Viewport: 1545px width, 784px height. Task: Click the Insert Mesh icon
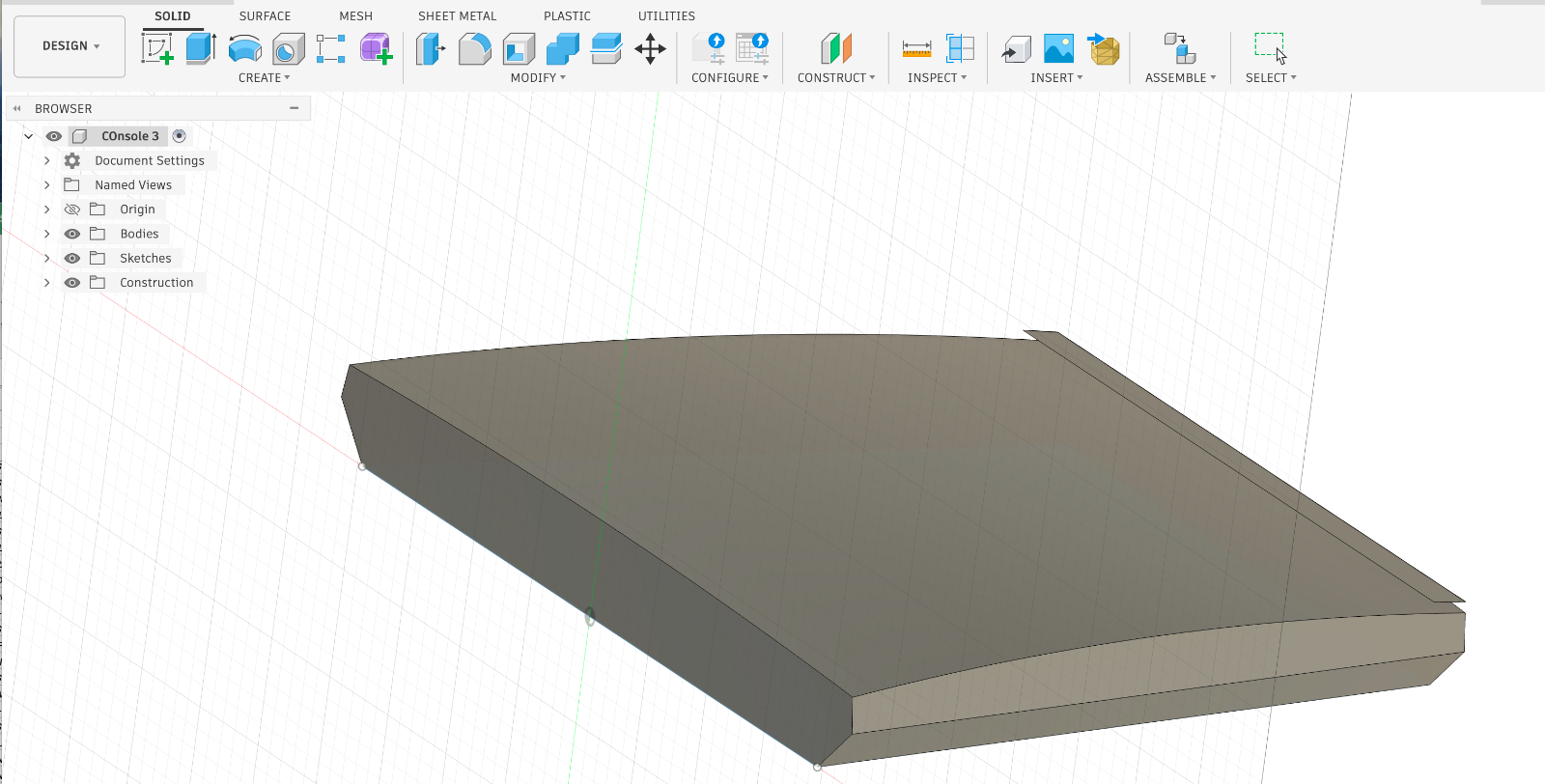pyautogui.click(x=1104, y=48)
